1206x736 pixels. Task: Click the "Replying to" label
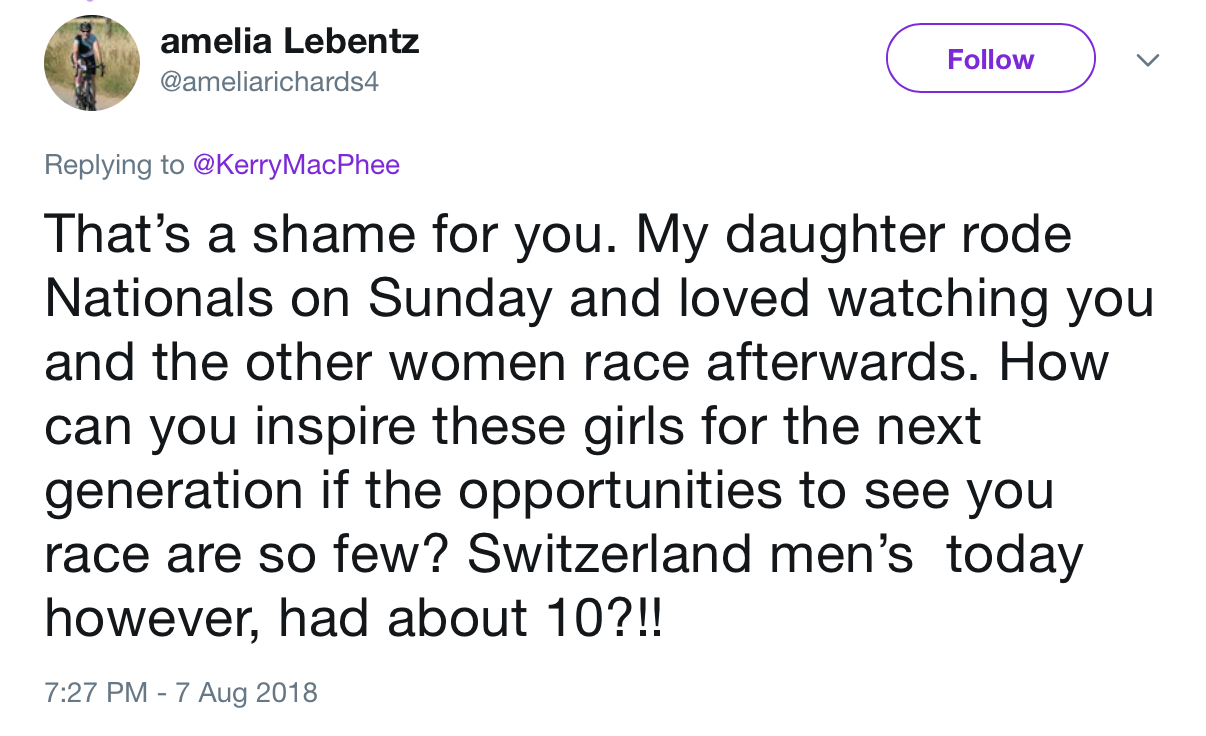(115, 164)
